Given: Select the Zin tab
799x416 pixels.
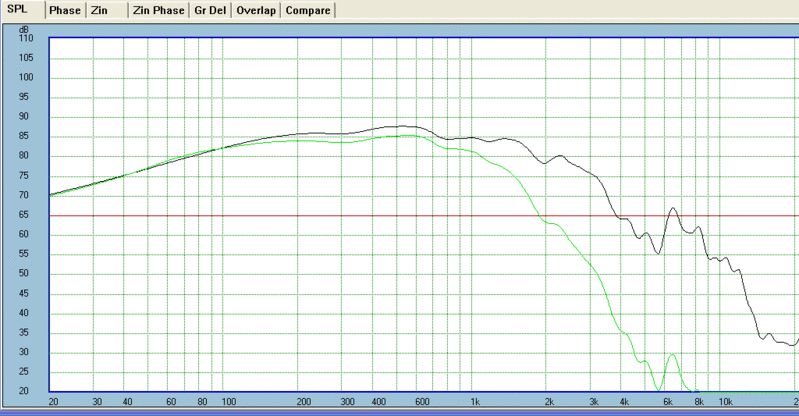Looking at the screenshot, I should pyautogui.click(x=107, y=10).
